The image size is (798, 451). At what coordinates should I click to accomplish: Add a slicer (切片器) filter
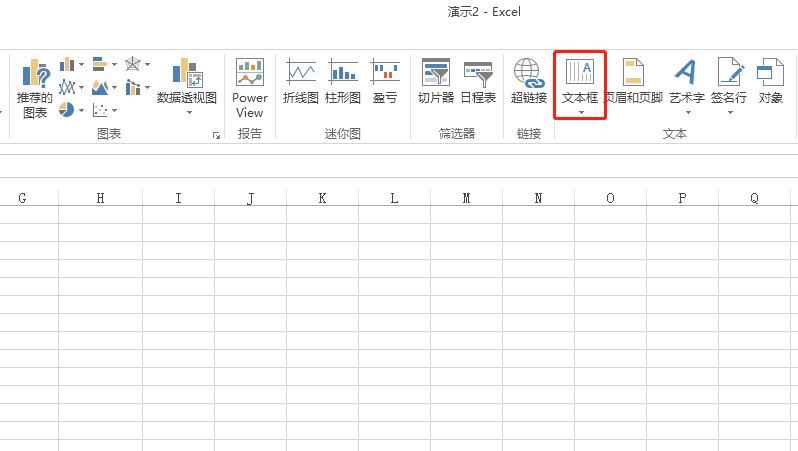(x=436, y=82)
